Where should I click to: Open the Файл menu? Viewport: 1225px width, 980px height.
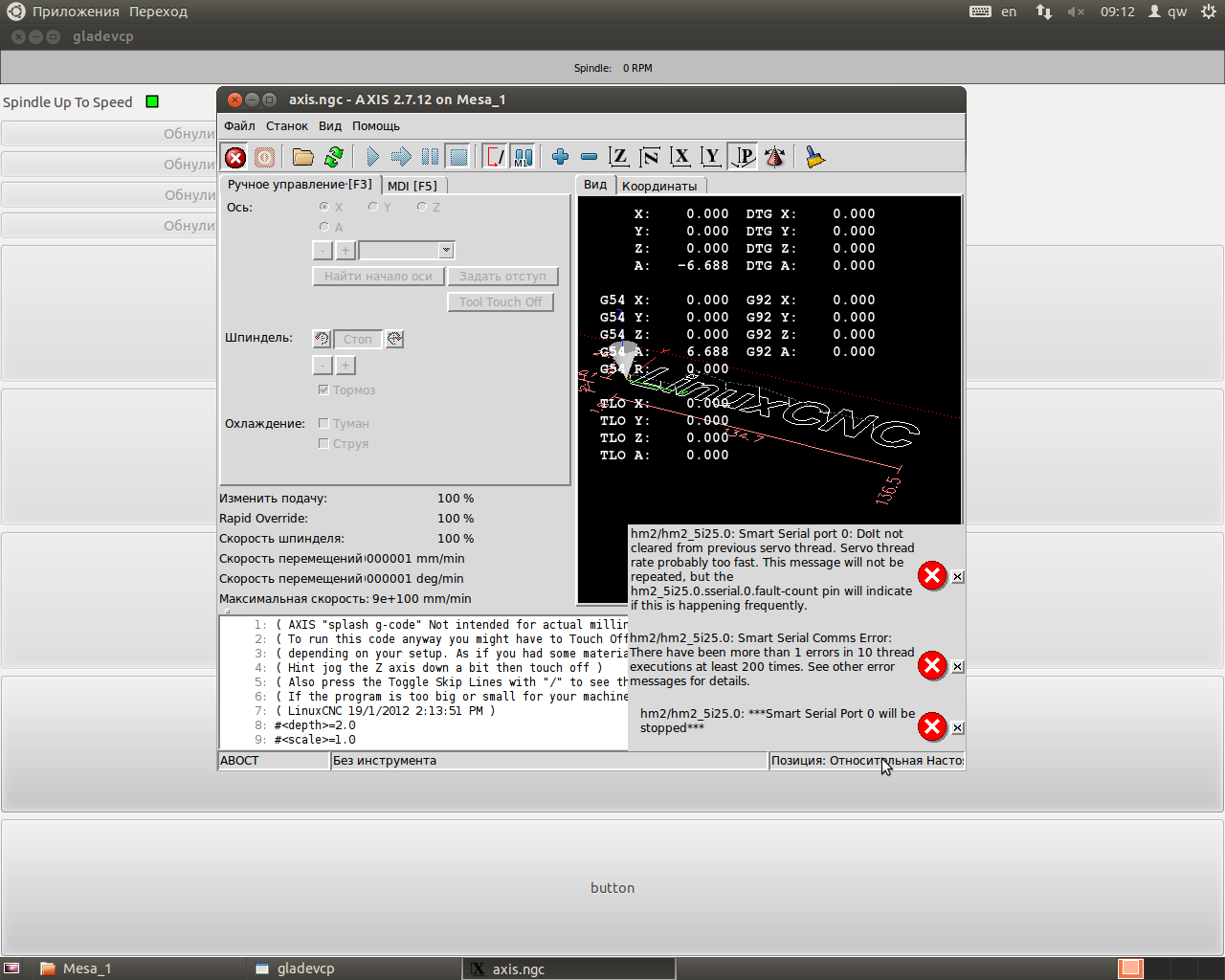pos(239,126)
